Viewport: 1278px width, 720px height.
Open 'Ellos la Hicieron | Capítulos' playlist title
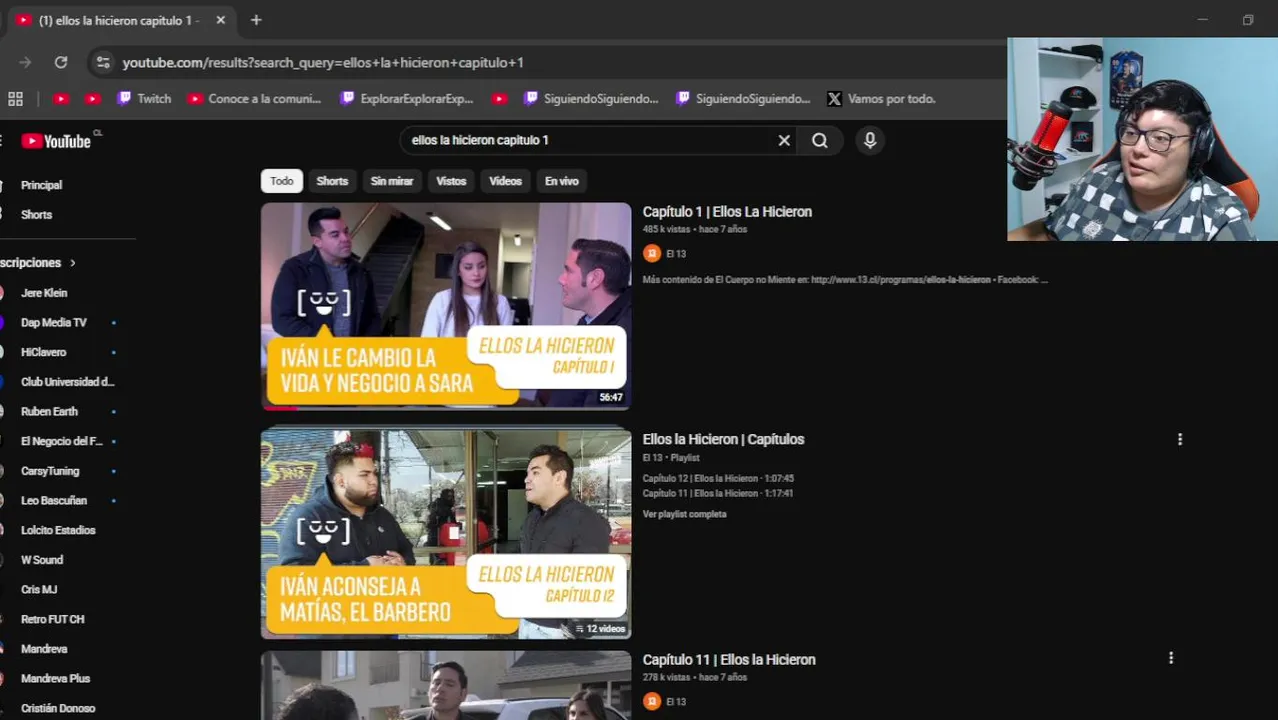point(723,439)
